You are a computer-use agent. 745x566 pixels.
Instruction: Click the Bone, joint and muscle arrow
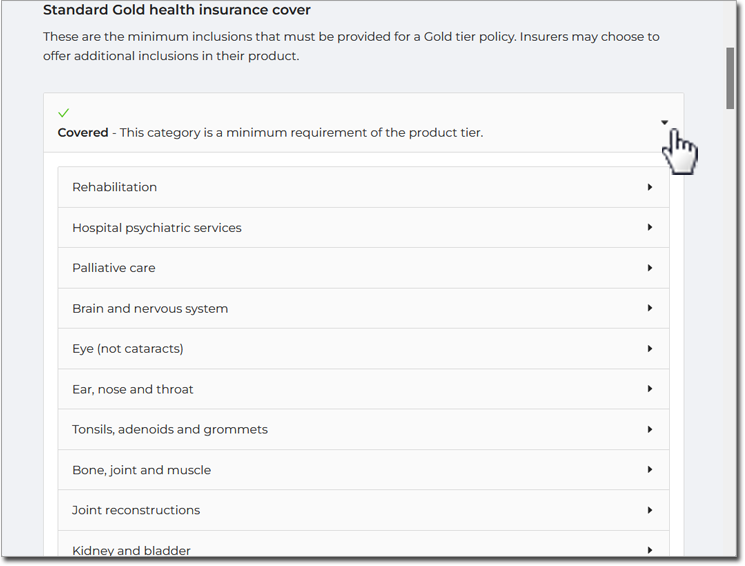tap(649, 470)
